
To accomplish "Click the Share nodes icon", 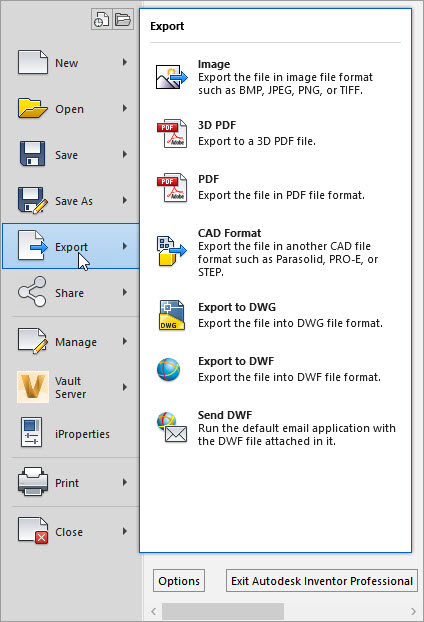I will pos(32,292).
